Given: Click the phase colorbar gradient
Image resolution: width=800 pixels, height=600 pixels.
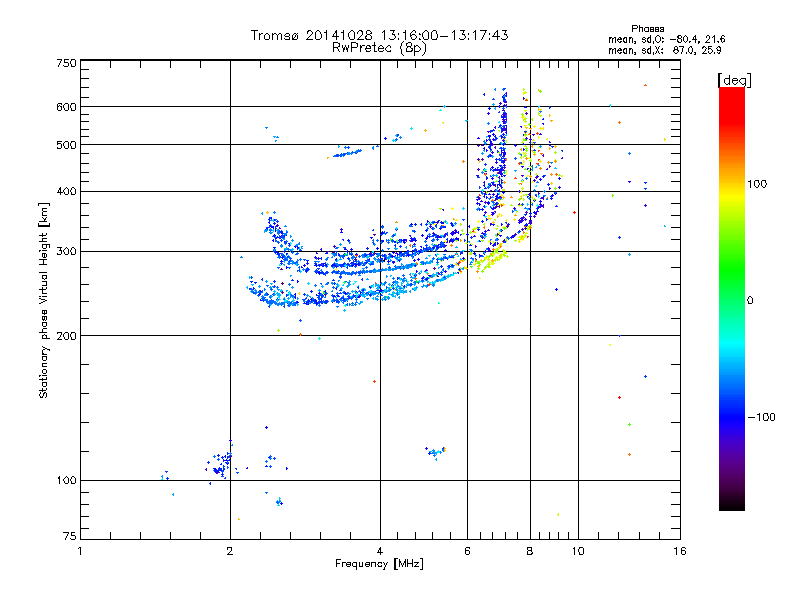Looking at the screenshot, I should (732, 298).
